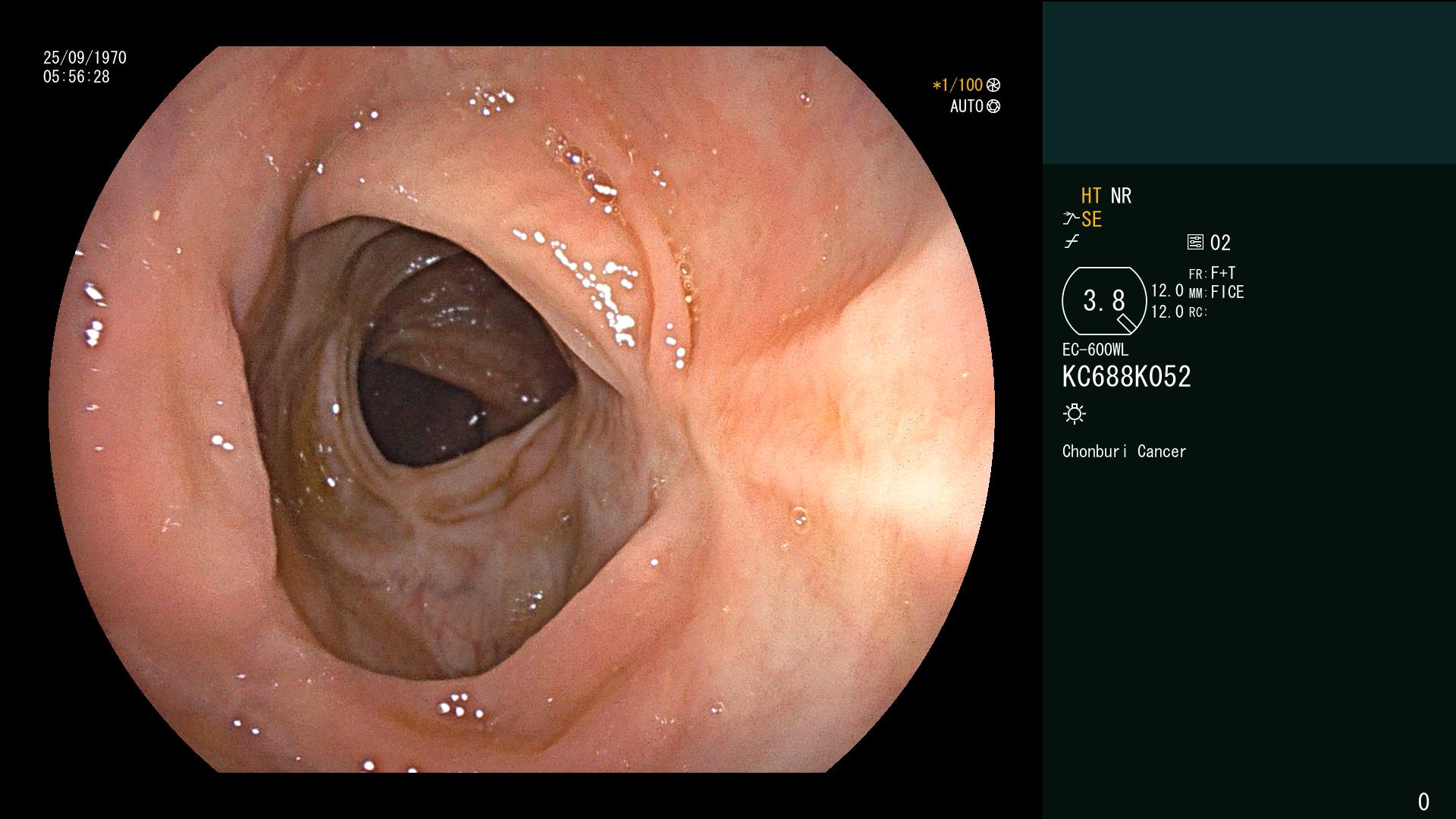The image size is (1456, 819).
Task: Click the light source lamp icon
Action: (1075, 414)
